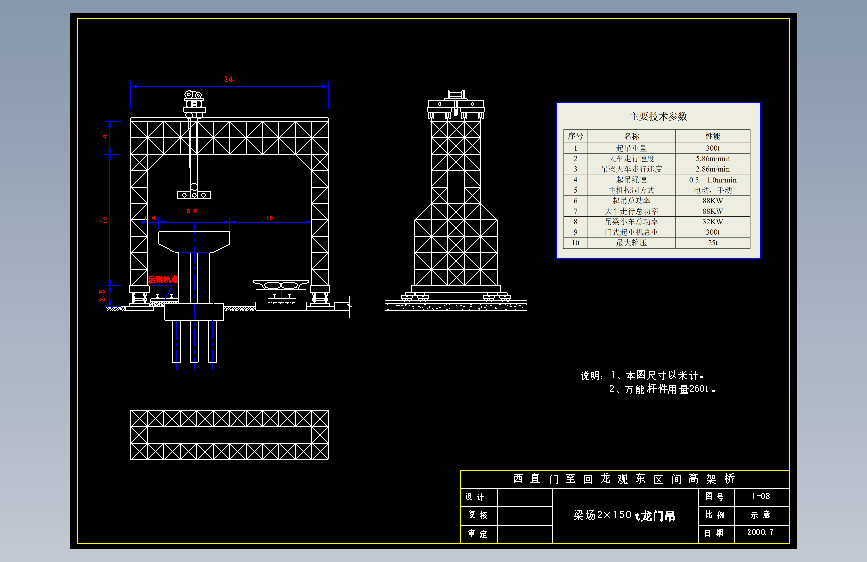Click the 序号 header cell in the table
867x562 pixels.
click(x=575, y=136)
